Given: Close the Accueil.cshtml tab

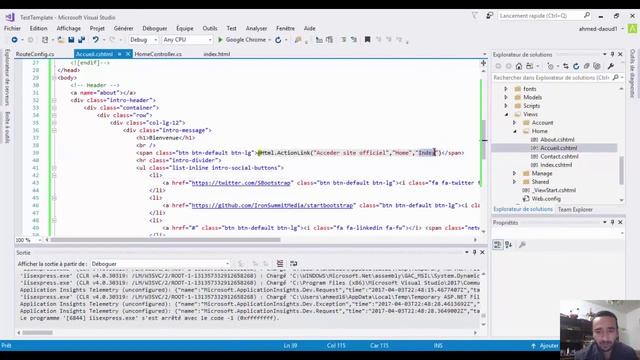Looking at the screenshot, I should [x=128, y=54].
